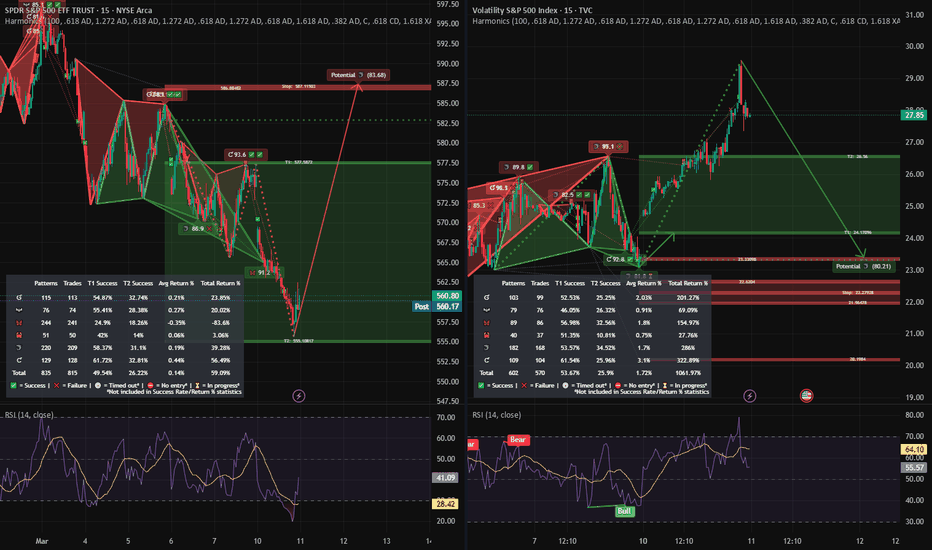932x550 pixels.
Task: Click the 602 total patterns cell in VIX table
Action: pyautogui.click(x=514, y=373)
